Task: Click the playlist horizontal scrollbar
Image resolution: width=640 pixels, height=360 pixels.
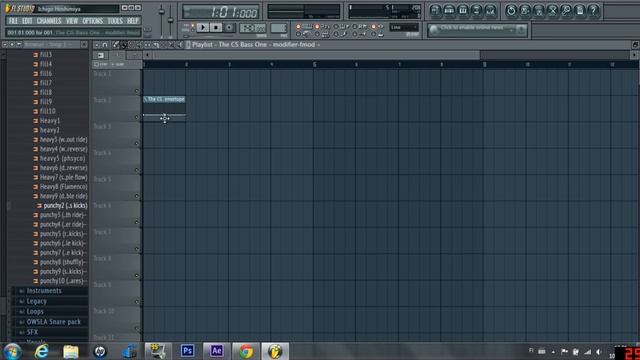Action: (x=316, y=55)
